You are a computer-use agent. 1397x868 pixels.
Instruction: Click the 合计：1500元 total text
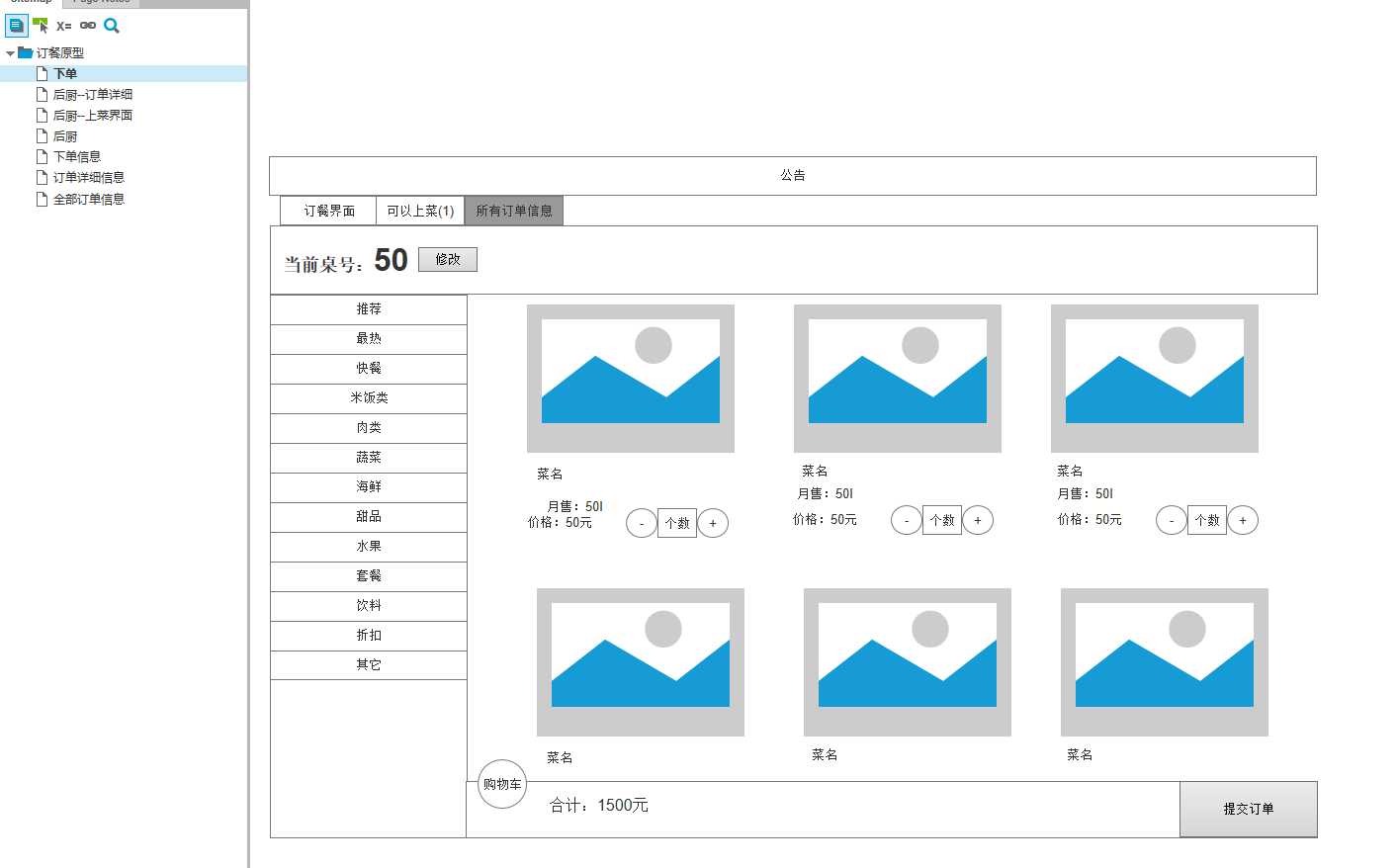click(x=599, y=806)
